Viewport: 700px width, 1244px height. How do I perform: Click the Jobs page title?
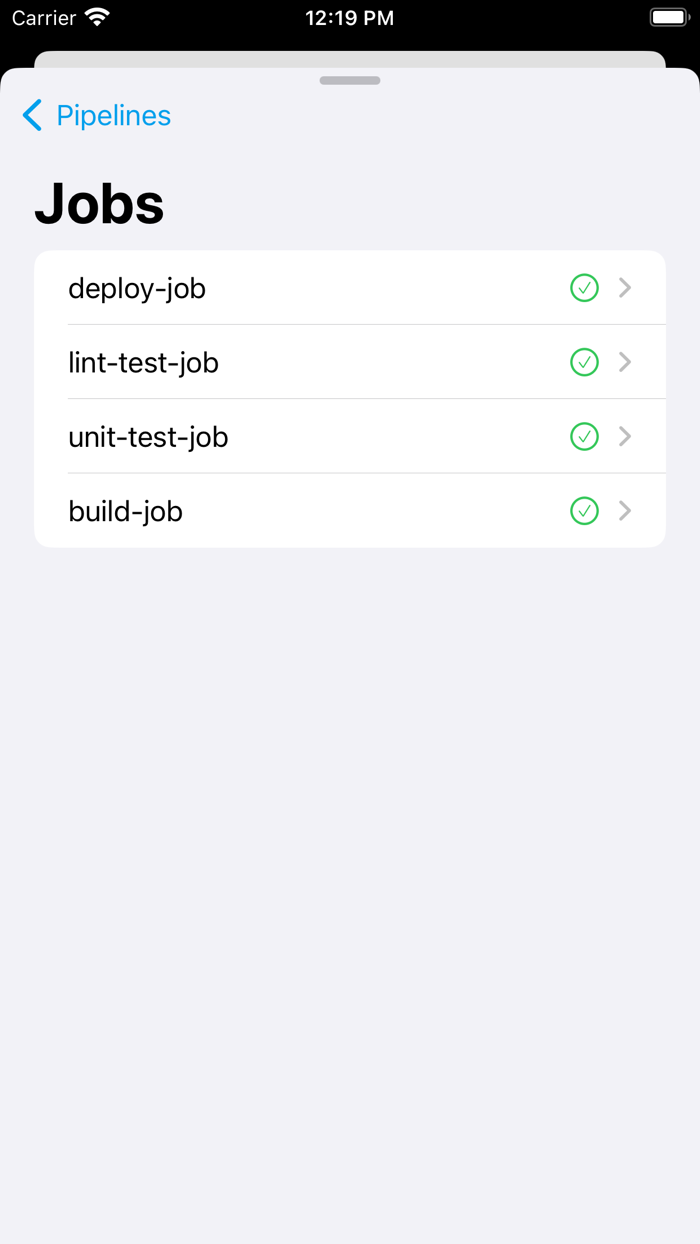[x=99, y=203]
